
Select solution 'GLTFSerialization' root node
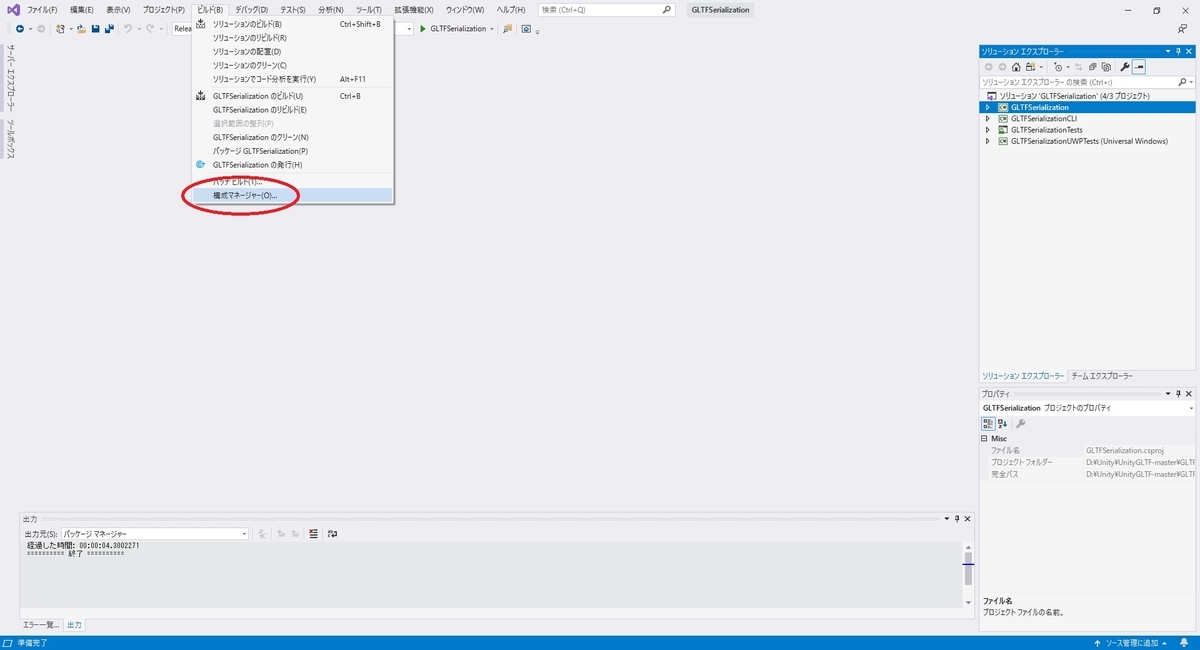point(1073,96)
